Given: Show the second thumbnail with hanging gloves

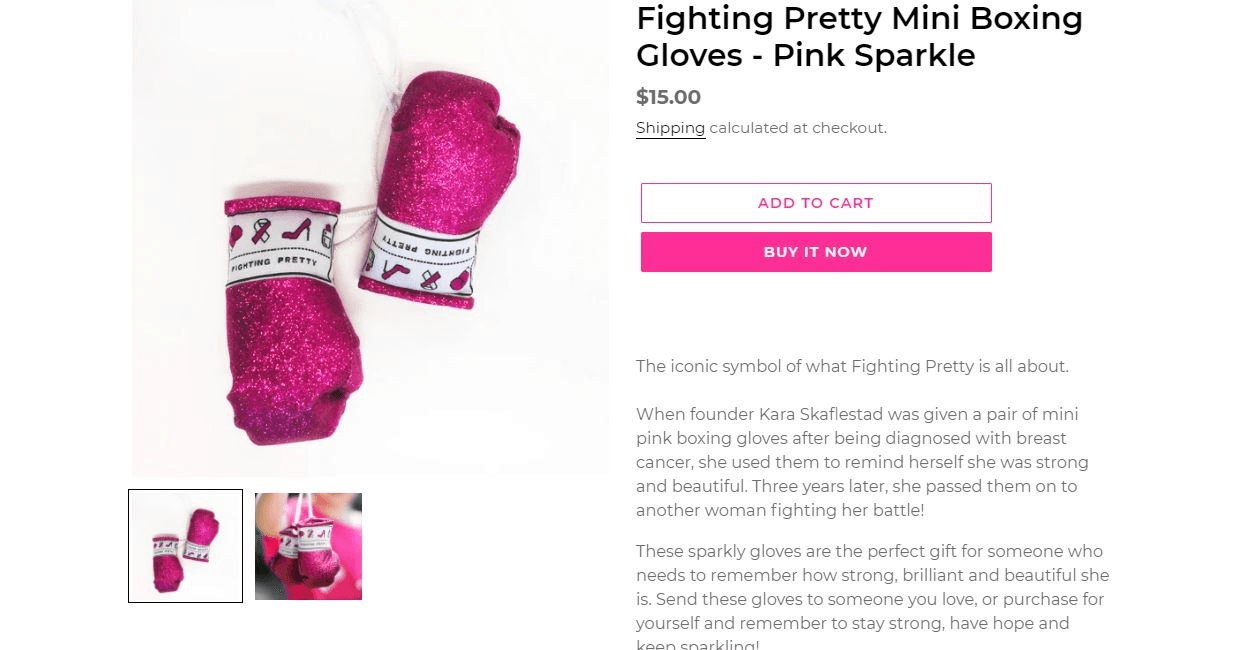Looking at the screenshot, I should [x=308, y=546].
